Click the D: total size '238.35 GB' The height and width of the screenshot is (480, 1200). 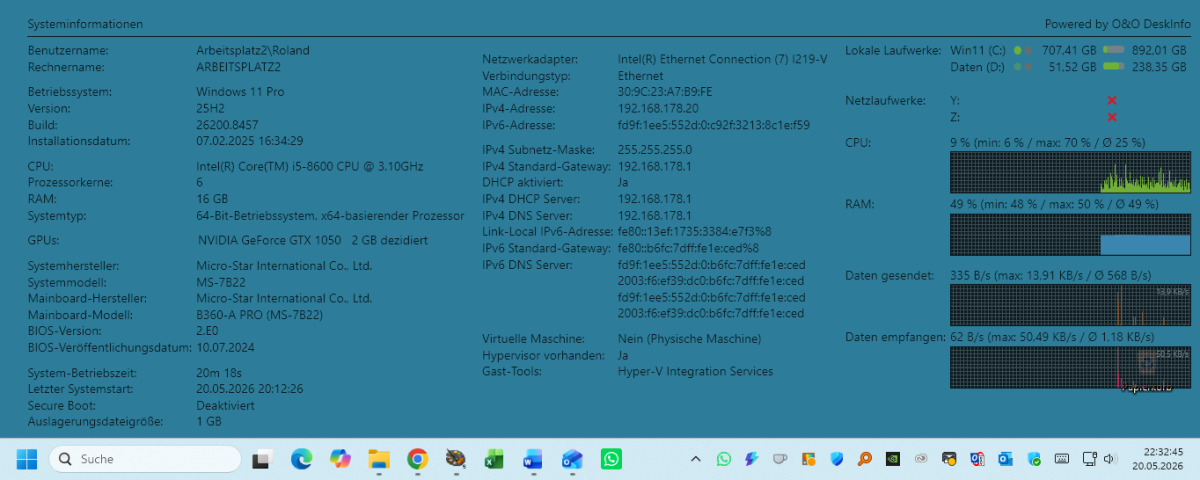tap(1159, 67)
